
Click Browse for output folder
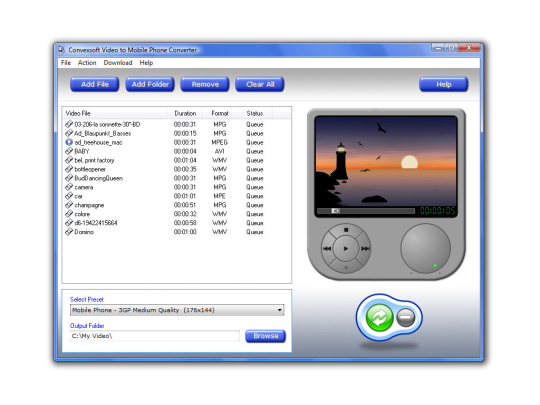(x=266, y=336)
